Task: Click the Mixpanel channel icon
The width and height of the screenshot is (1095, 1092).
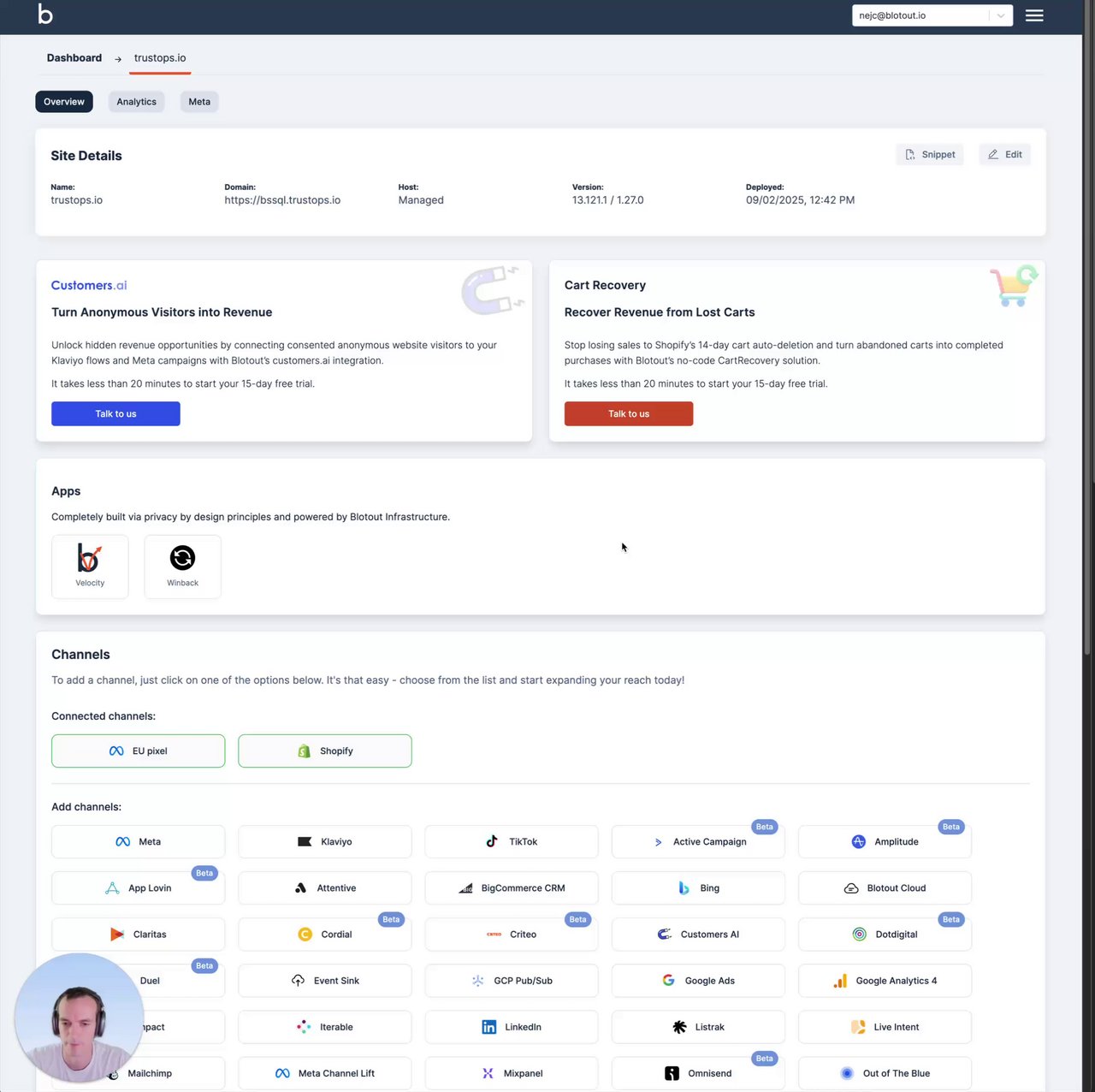Action: click(x=488, y=1073)
